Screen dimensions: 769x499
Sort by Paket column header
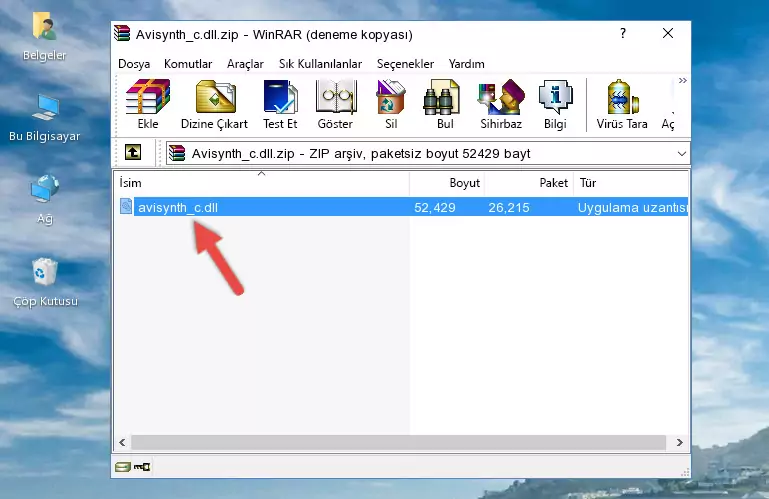pyautogui.click(x=529, y=183)
